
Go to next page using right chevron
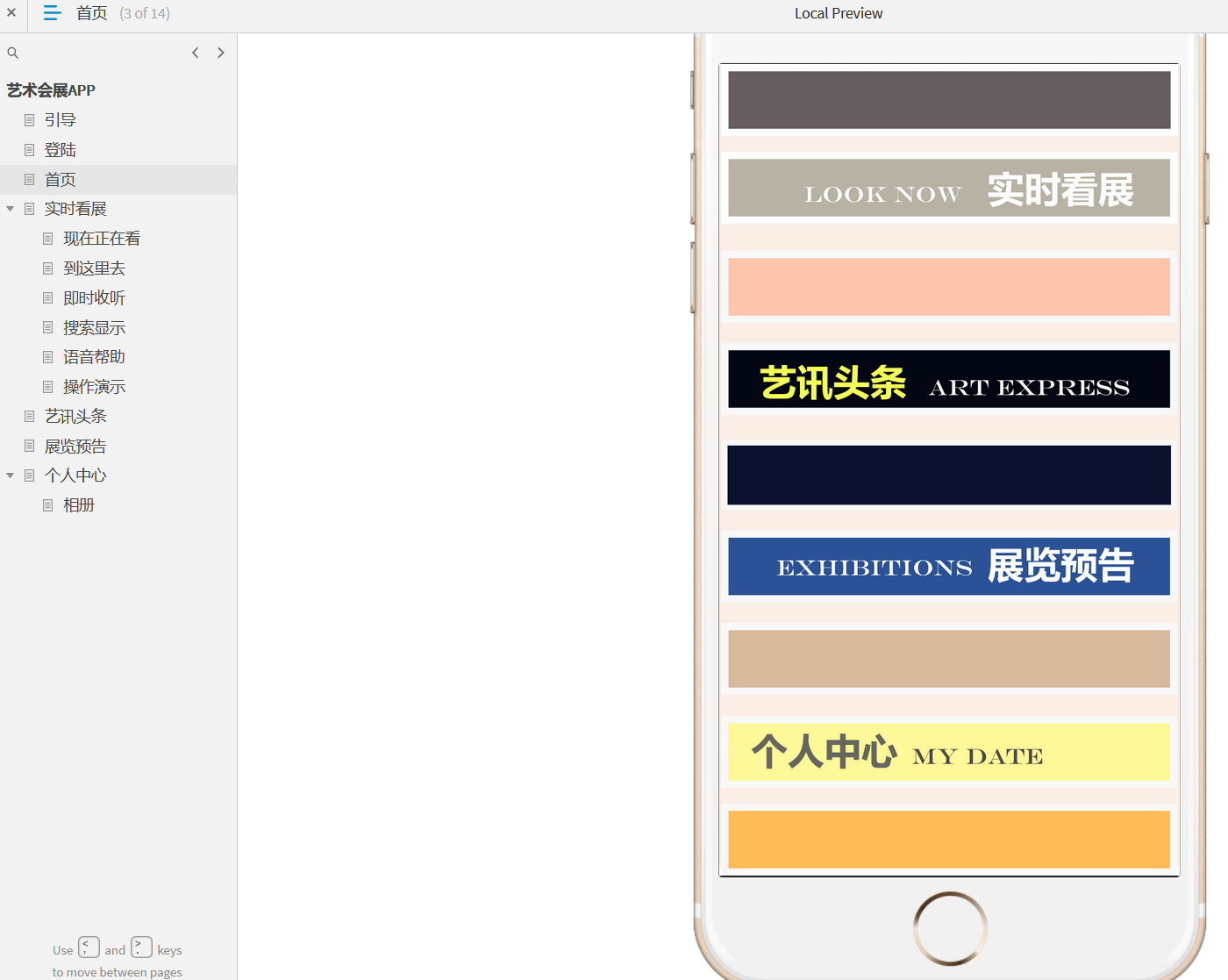coord(221,53)
